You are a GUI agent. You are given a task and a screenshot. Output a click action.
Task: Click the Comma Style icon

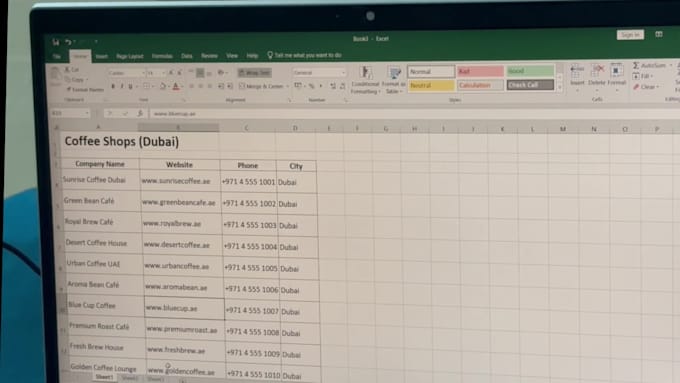pos(320,86)
